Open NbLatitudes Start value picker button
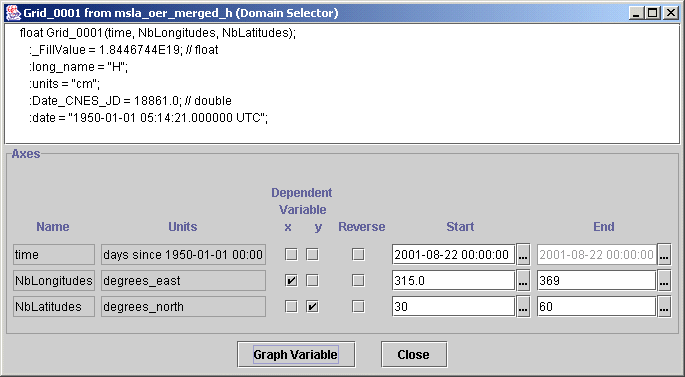Image resolution: width=685 pixels, height=377 pixels. 523,307
